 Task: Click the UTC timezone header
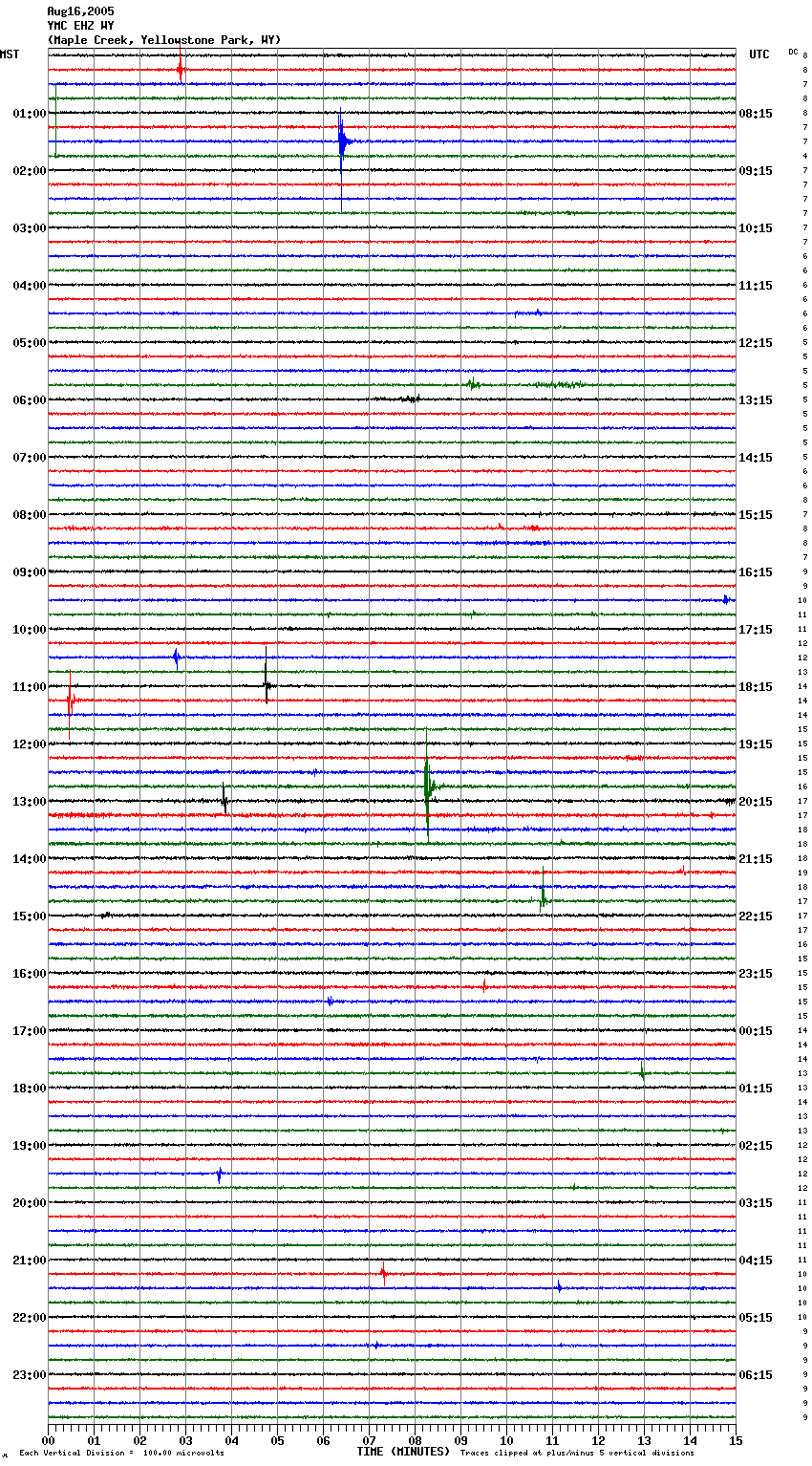[x=759, y=54]
